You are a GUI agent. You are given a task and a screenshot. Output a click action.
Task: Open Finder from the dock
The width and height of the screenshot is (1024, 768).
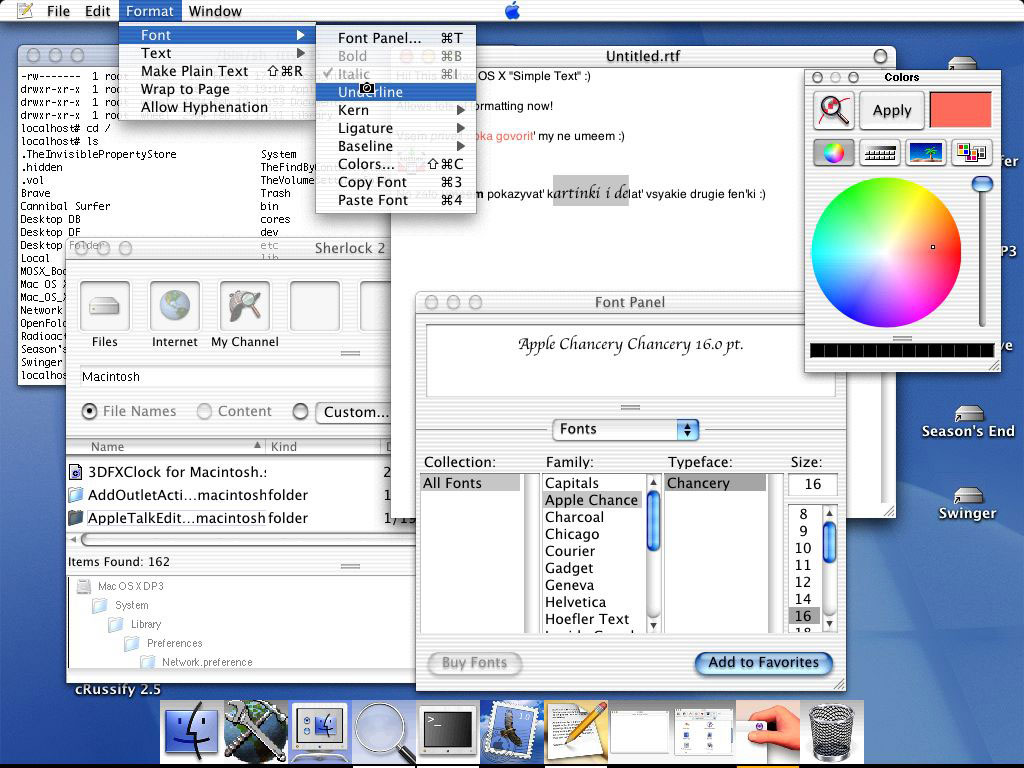click(191, 731)
